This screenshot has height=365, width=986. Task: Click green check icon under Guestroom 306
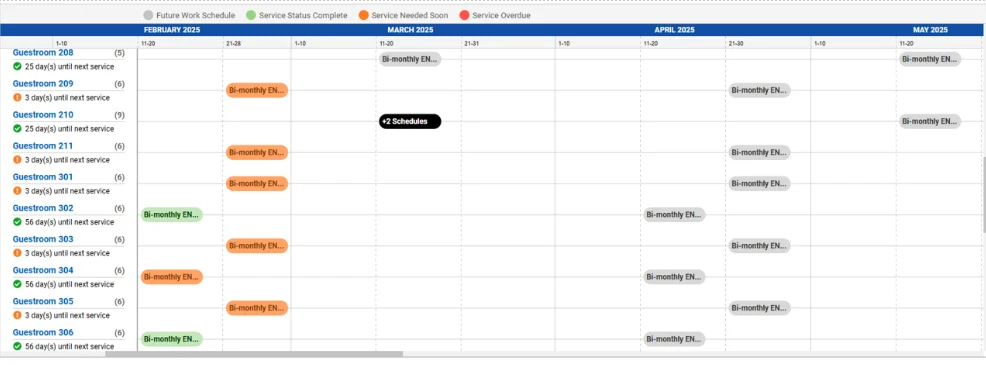17,346
